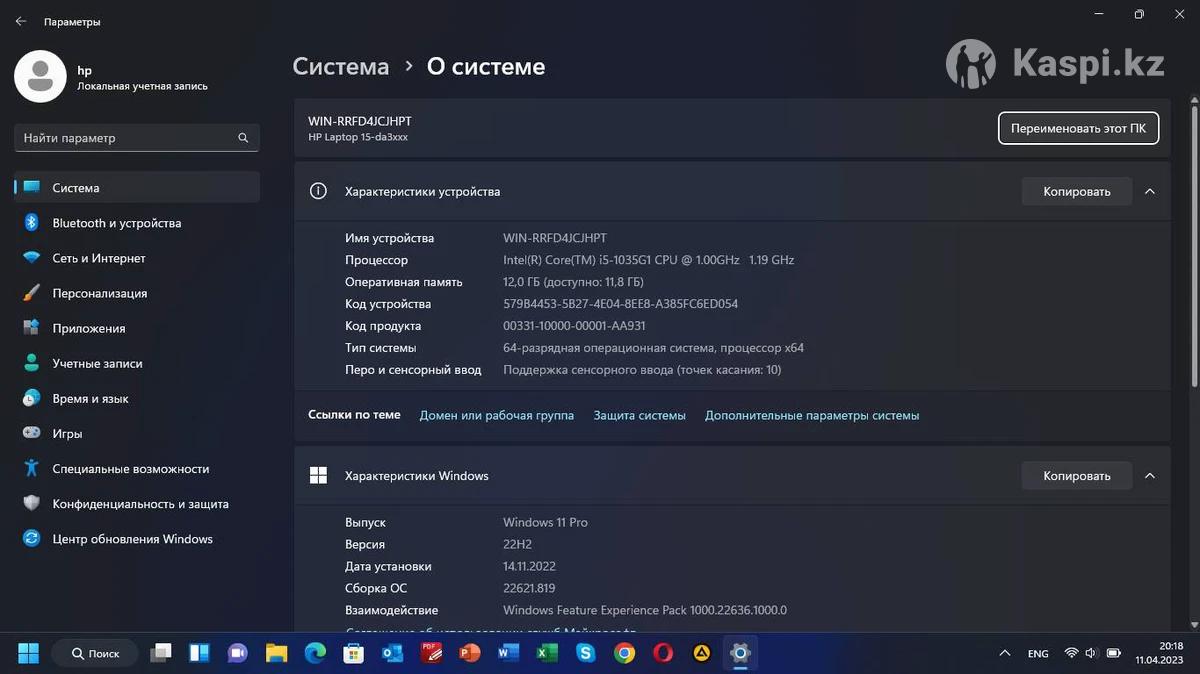Select Время и язык in the sidebar
The image size is (1200, 674).
coord(137,398)
